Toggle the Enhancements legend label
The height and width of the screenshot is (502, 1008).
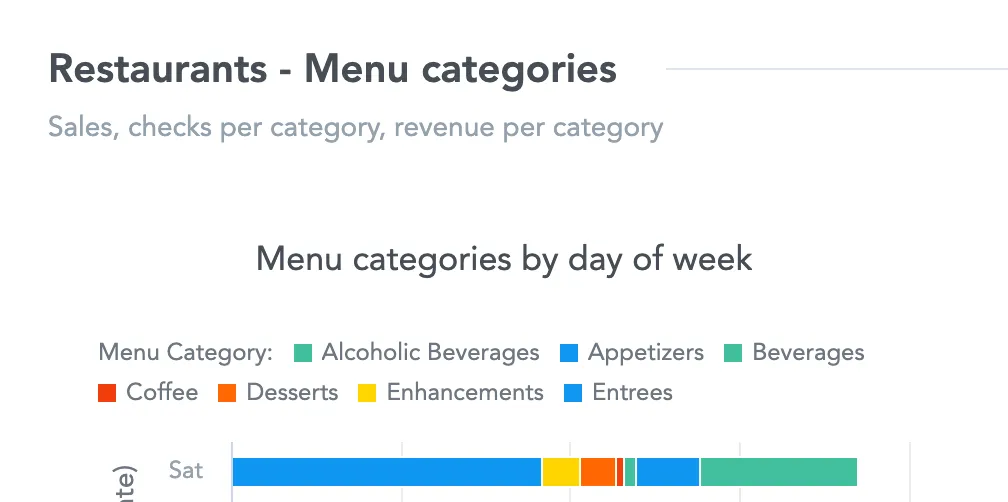[x=465, y=392]
